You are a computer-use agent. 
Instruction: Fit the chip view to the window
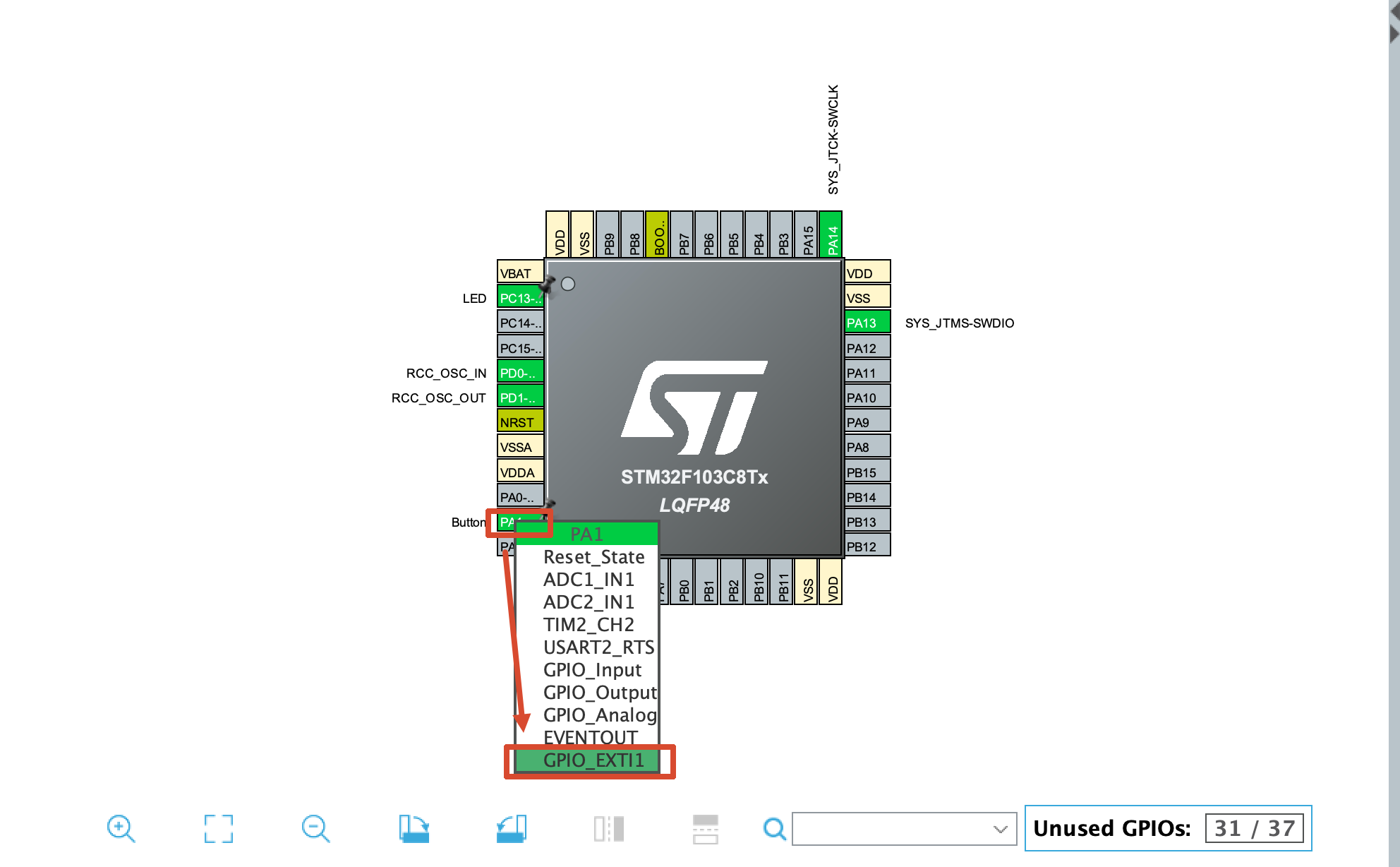tap(219, 828)
